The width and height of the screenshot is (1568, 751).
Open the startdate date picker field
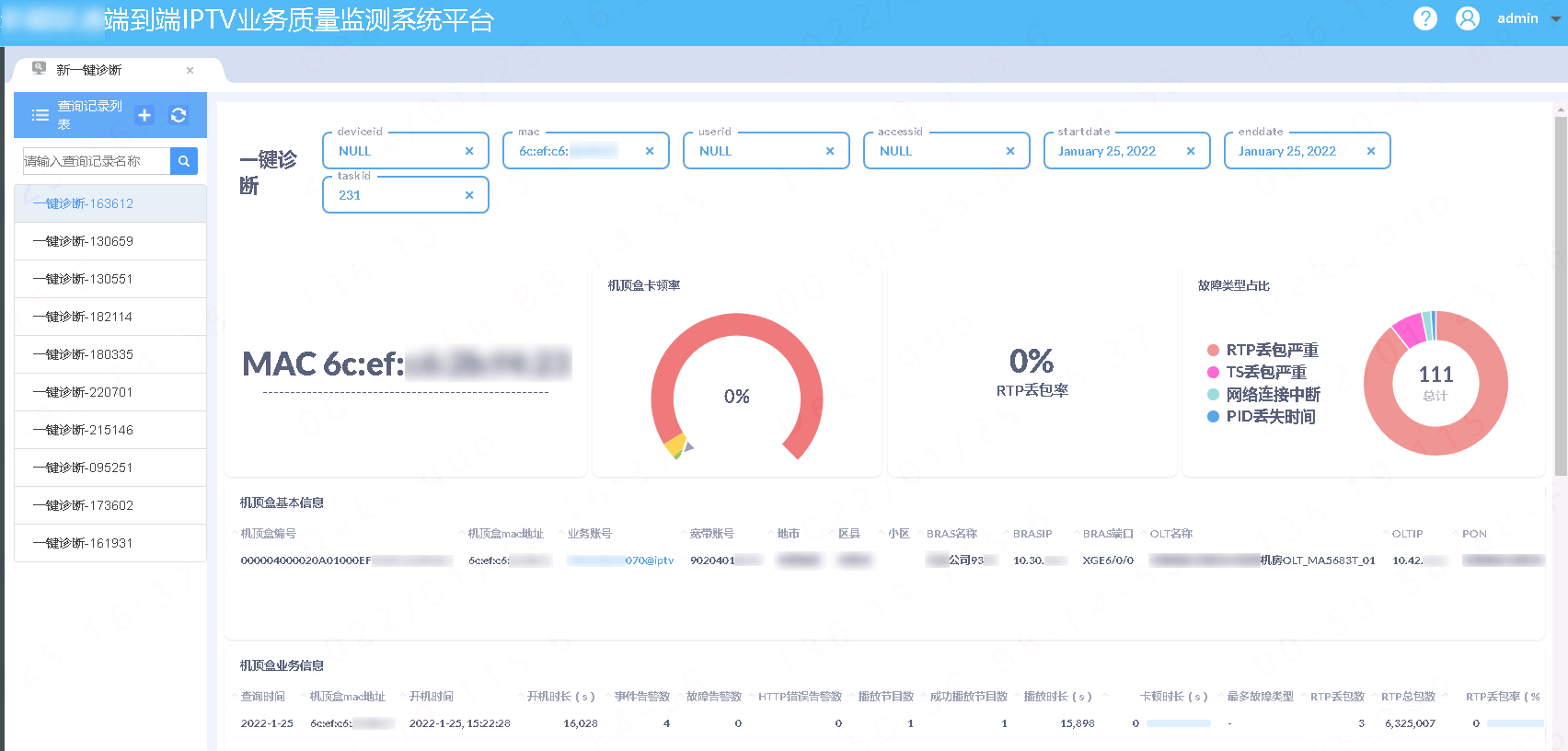coord(1115,151)
